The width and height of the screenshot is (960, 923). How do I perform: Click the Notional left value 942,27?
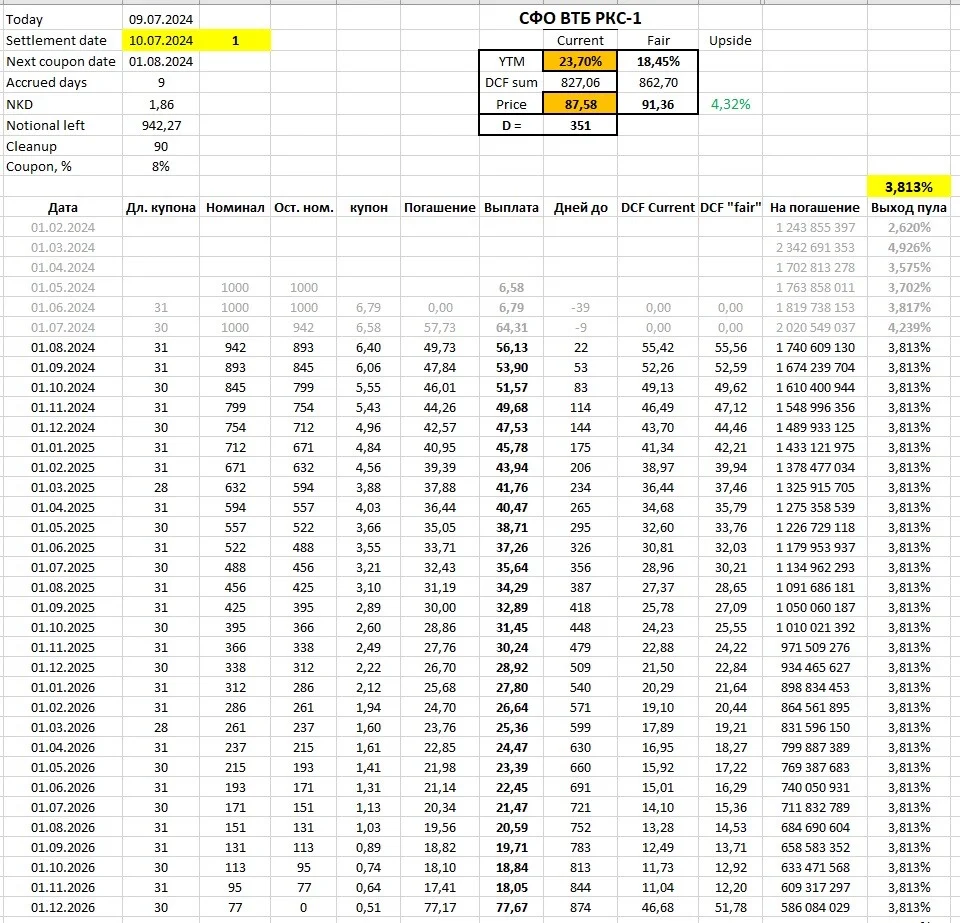coord(161,125)
